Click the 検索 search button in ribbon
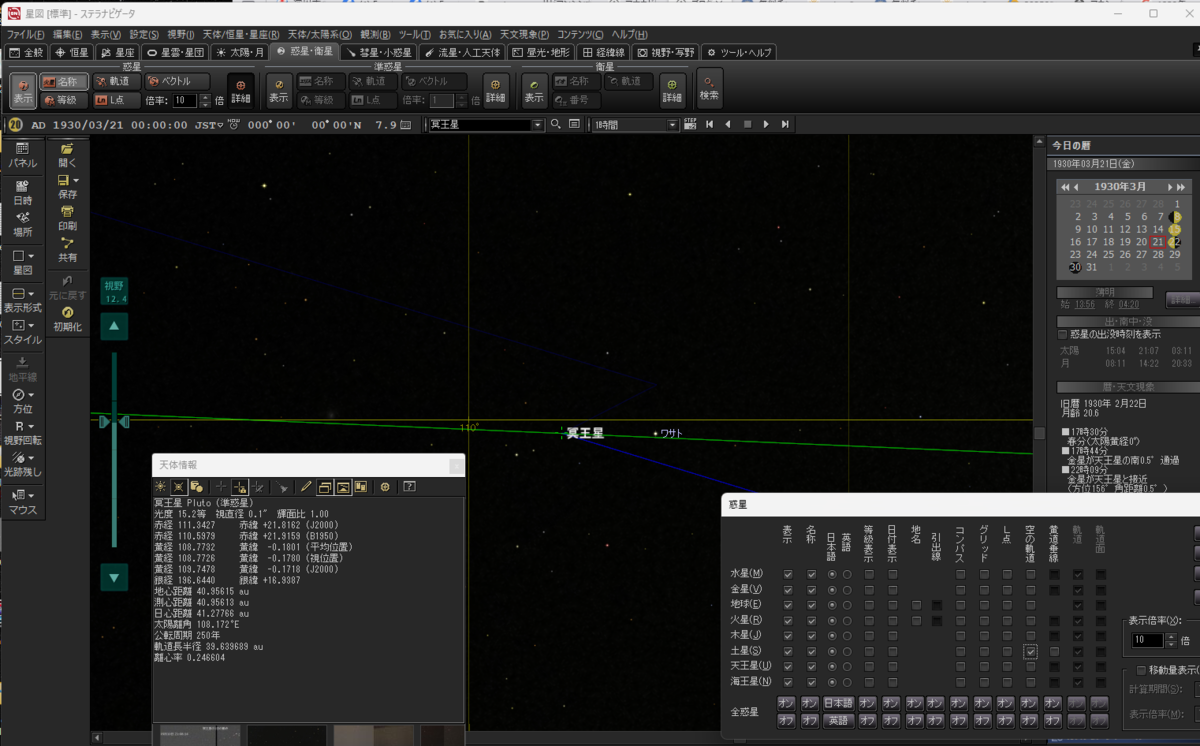Viewport: 1200px width, 746px height. pos(709,88)
